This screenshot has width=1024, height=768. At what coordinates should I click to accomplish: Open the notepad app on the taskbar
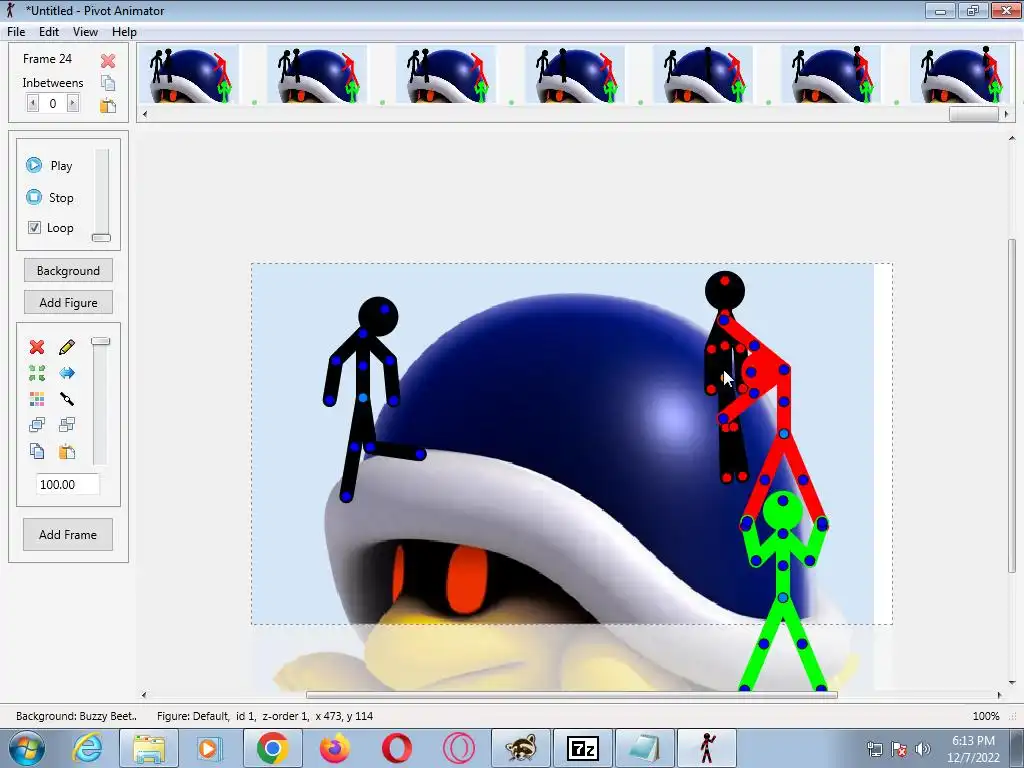click(x=645, y=748)
